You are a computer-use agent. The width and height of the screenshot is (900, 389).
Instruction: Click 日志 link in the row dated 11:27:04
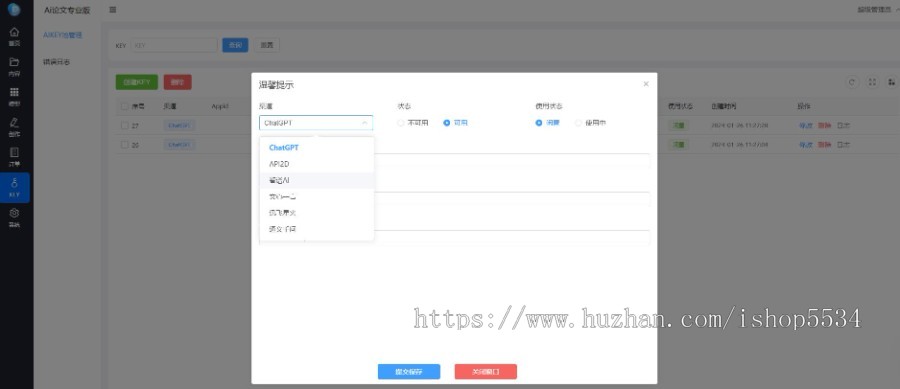(843, 145)
